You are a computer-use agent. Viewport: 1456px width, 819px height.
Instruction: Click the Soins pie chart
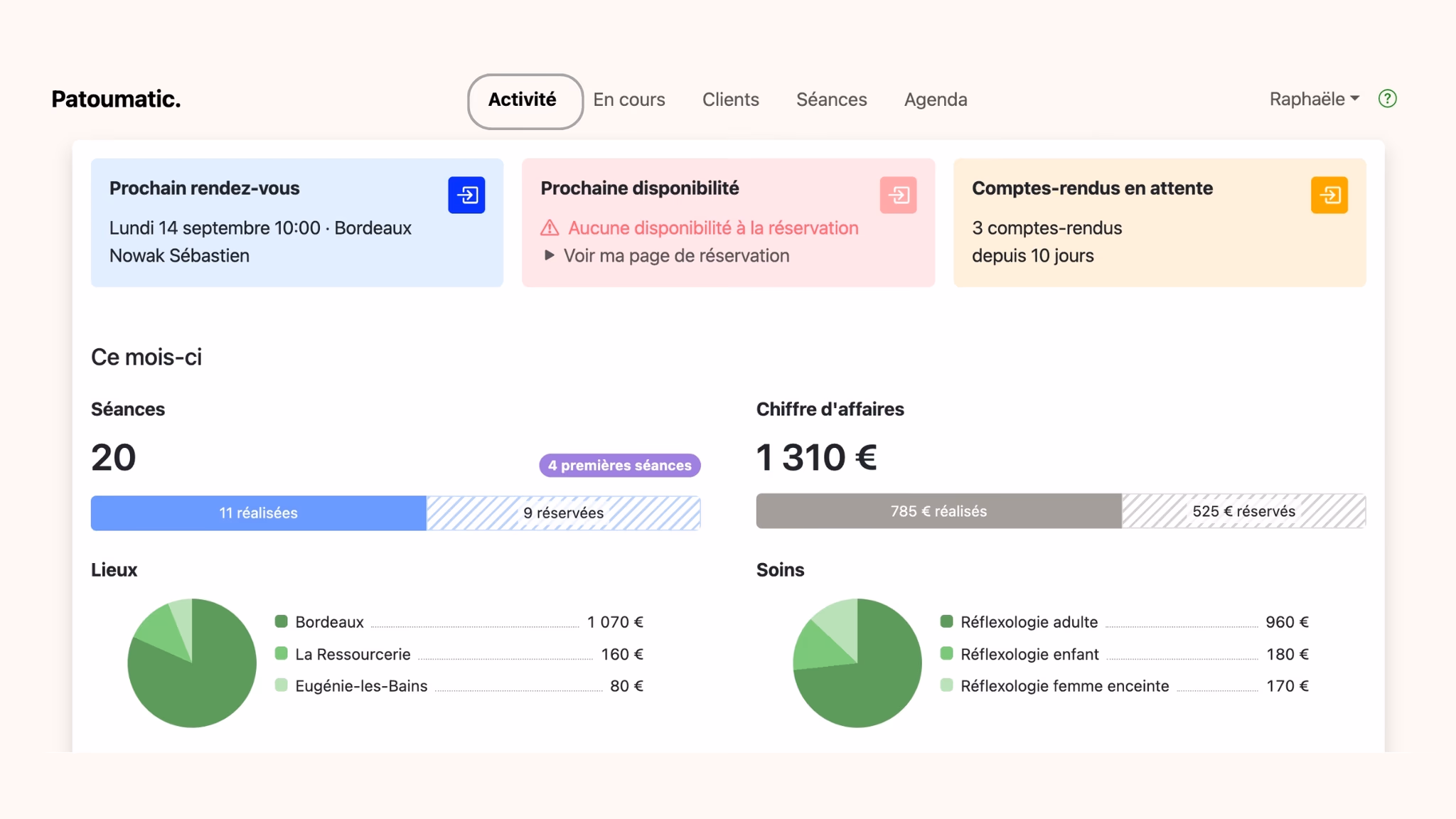pyautogui.click(x=857, y=663)
